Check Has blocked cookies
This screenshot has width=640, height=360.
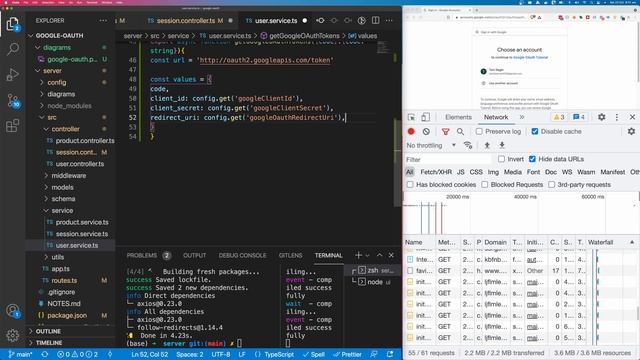(410, 184)
